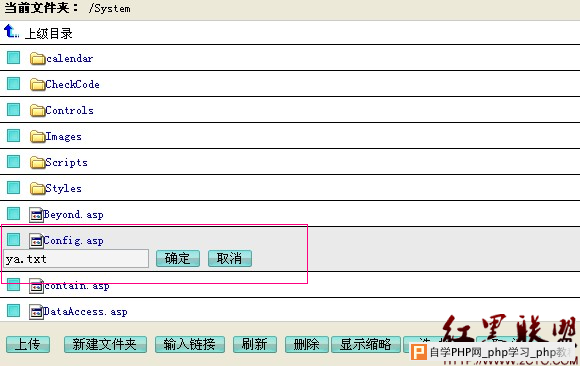
Task: Click the Images folder icon
Action: [37, 137]
